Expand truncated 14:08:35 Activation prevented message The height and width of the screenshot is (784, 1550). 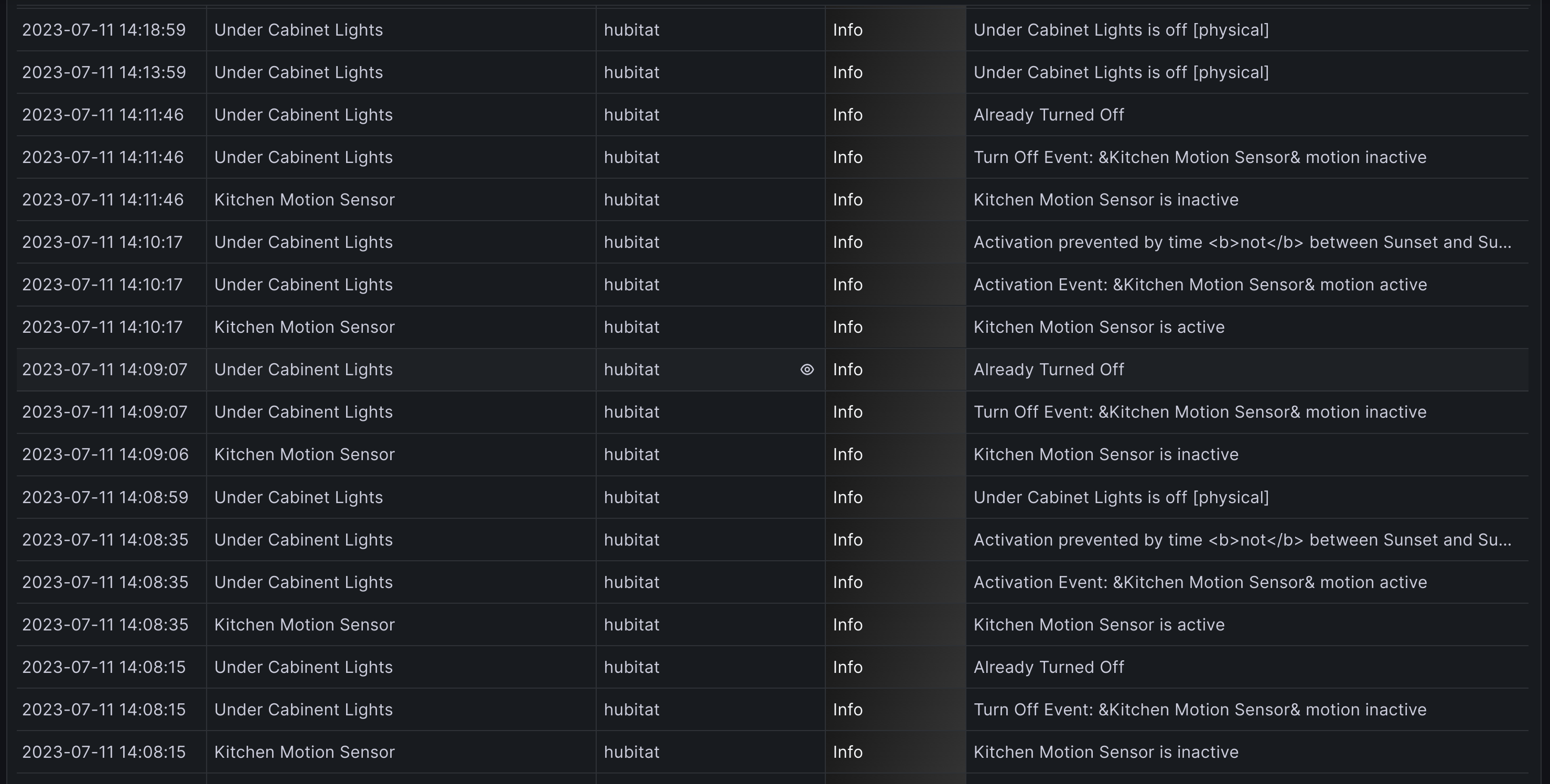pos(1242,540)
